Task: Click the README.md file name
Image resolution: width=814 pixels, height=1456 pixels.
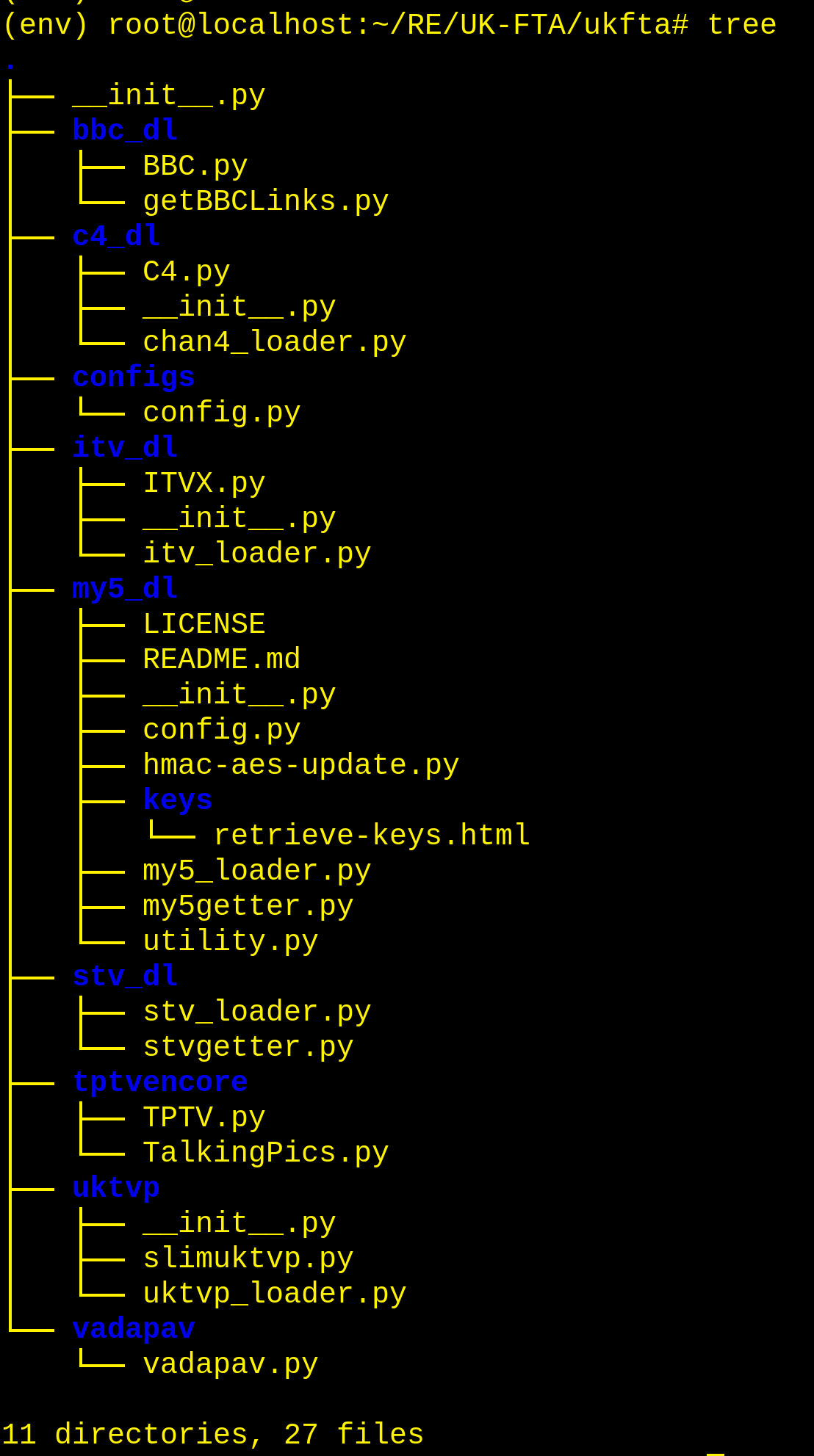Action: click(x=221, y=659)
